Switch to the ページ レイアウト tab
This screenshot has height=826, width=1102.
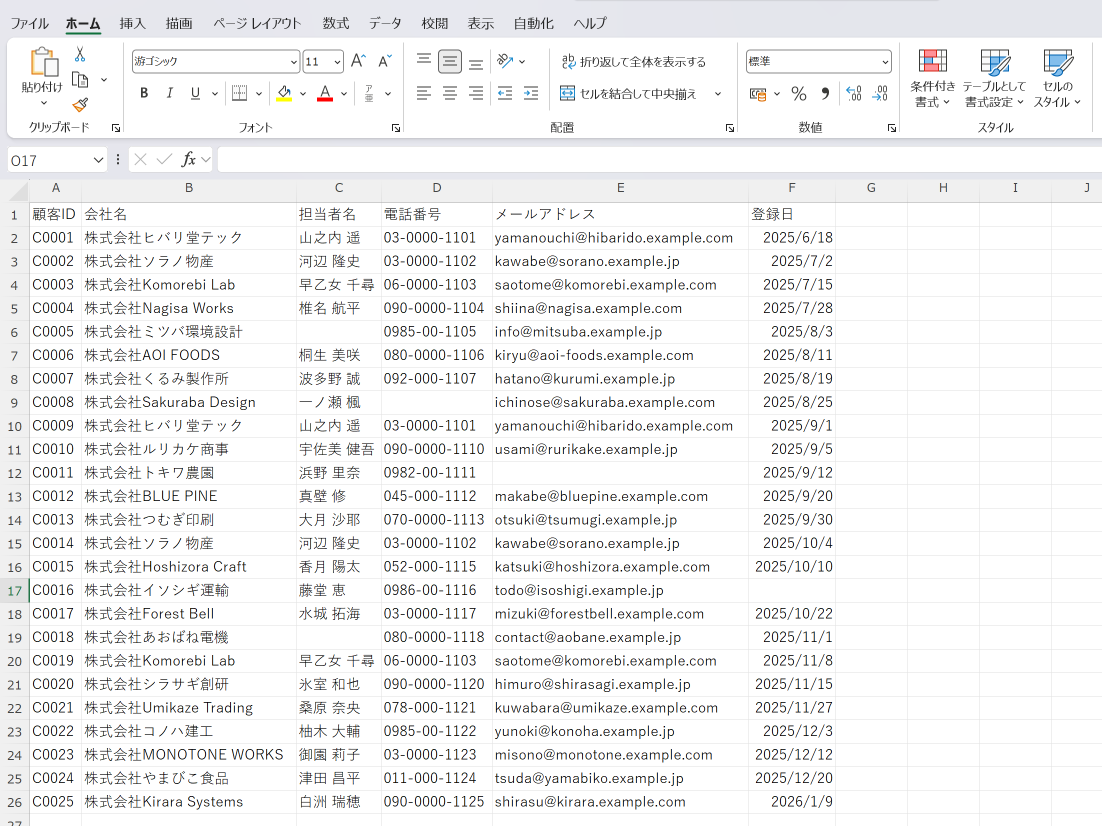(x=257, y=23)
